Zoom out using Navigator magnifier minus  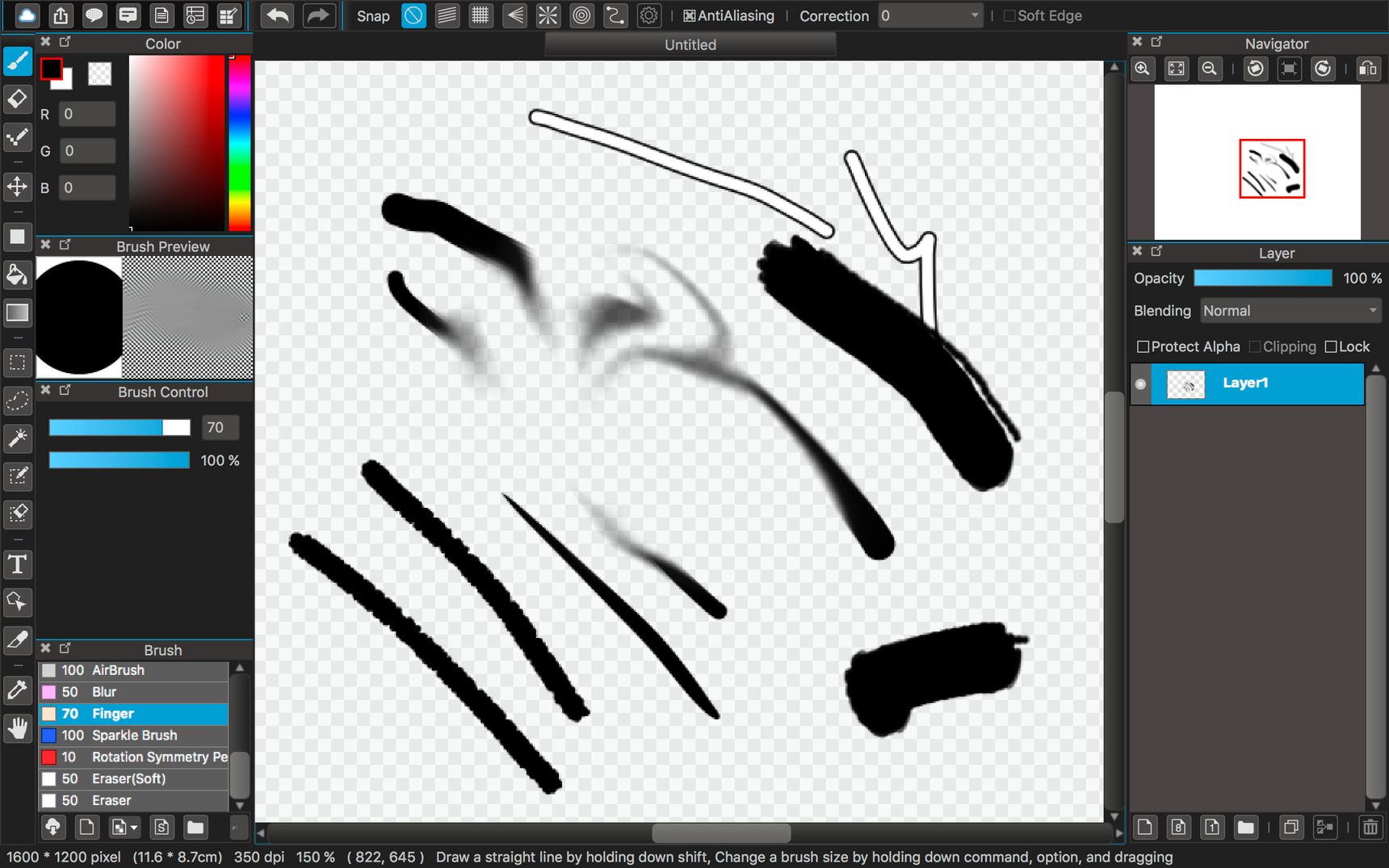1209,69
